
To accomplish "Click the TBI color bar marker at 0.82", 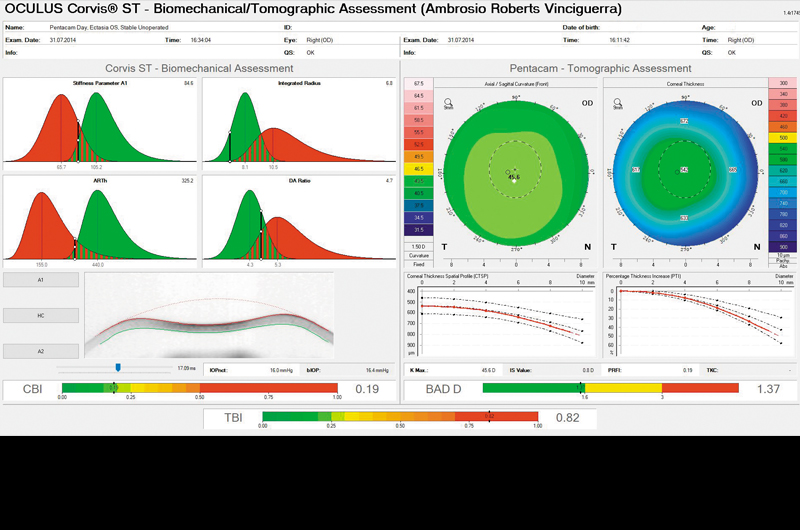I will (x=489, y=417).
